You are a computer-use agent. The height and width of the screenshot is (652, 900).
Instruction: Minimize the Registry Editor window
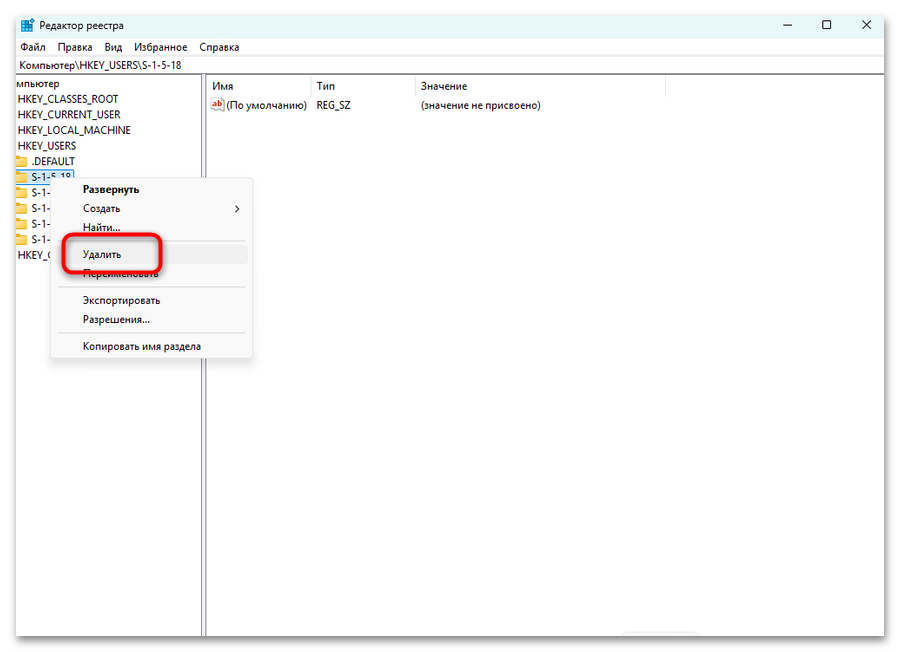click(788, 25)
